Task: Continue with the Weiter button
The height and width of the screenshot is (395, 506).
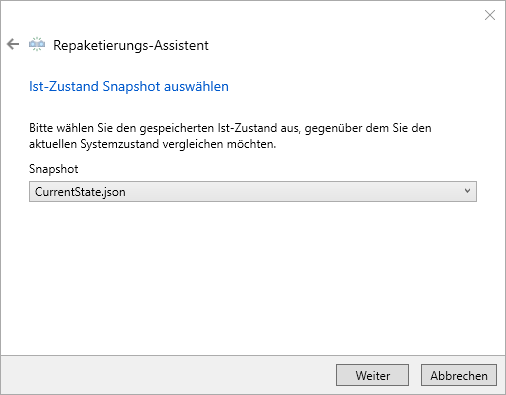Action: coord(372,375)
